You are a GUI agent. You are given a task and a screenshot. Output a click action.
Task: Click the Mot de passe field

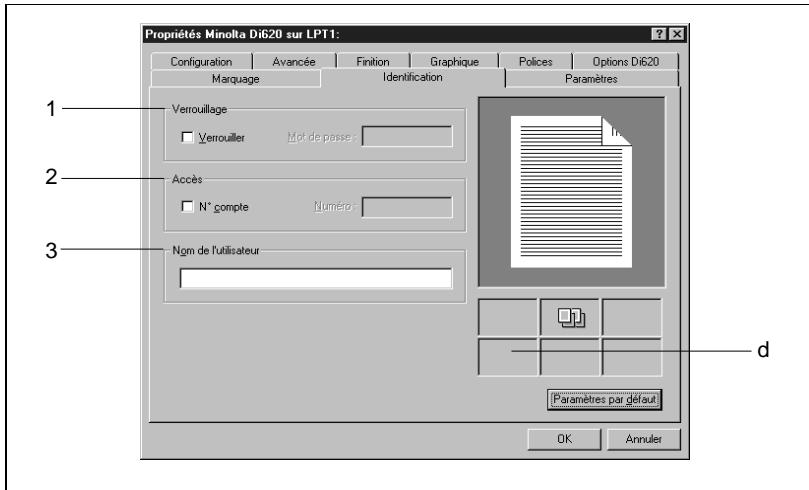tap(407, 136)
